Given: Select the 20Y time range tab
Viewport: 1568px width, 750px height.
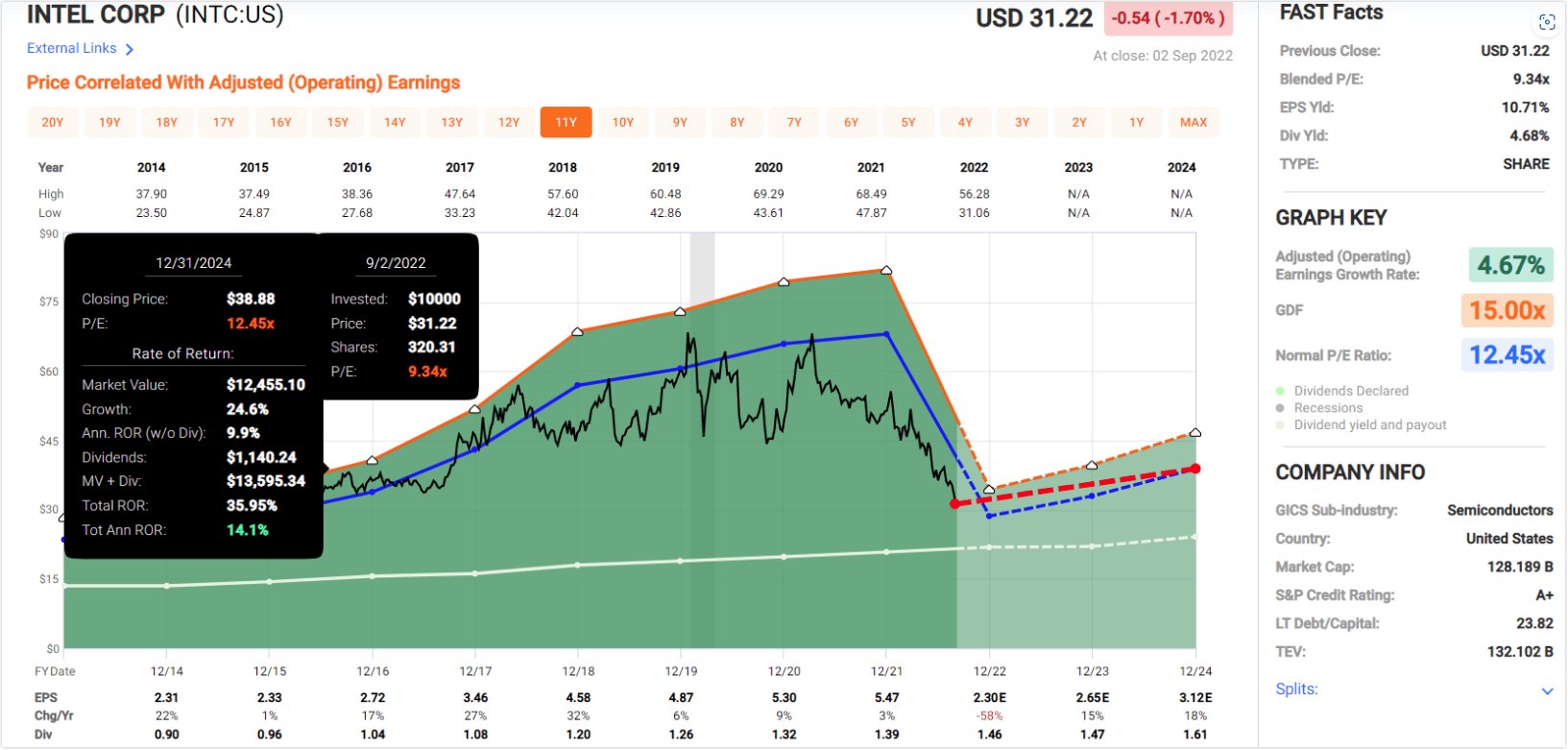Looking at the screenshot, I should point(53,122).
